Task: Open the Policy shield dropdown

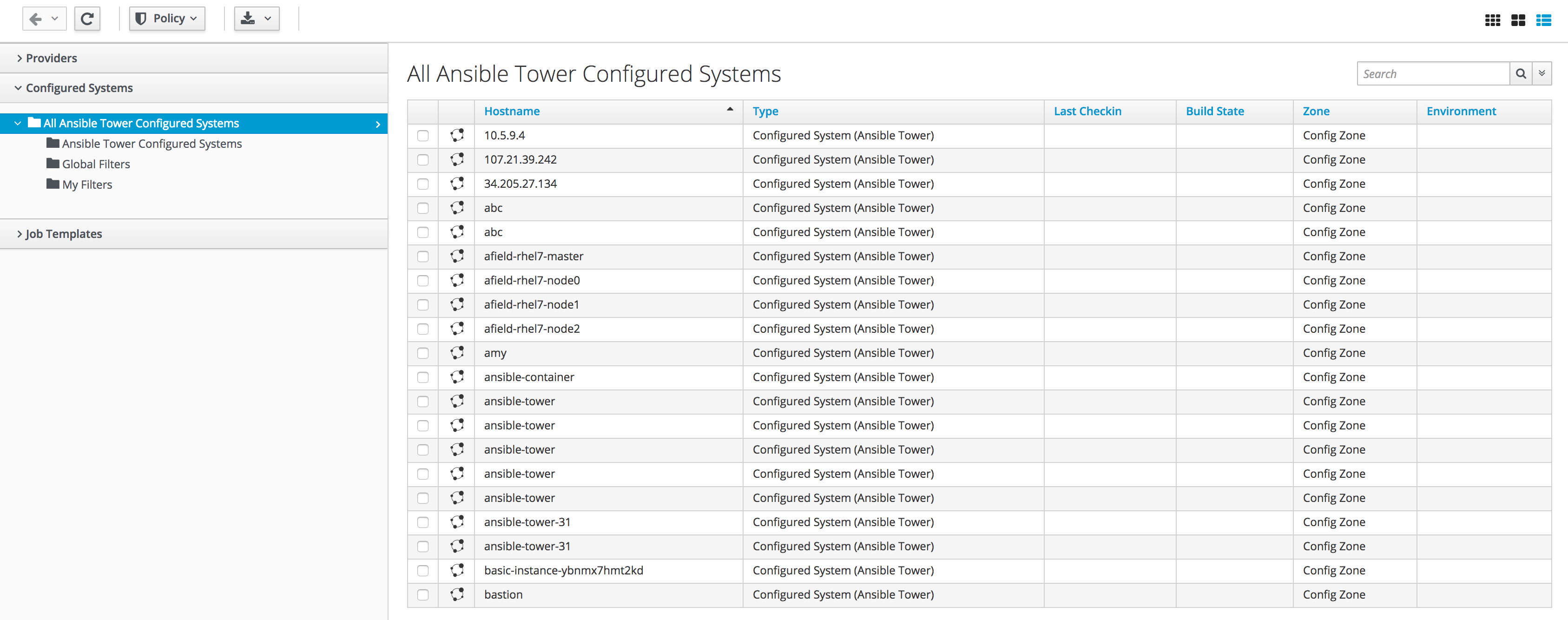Action: coord(167,19)
